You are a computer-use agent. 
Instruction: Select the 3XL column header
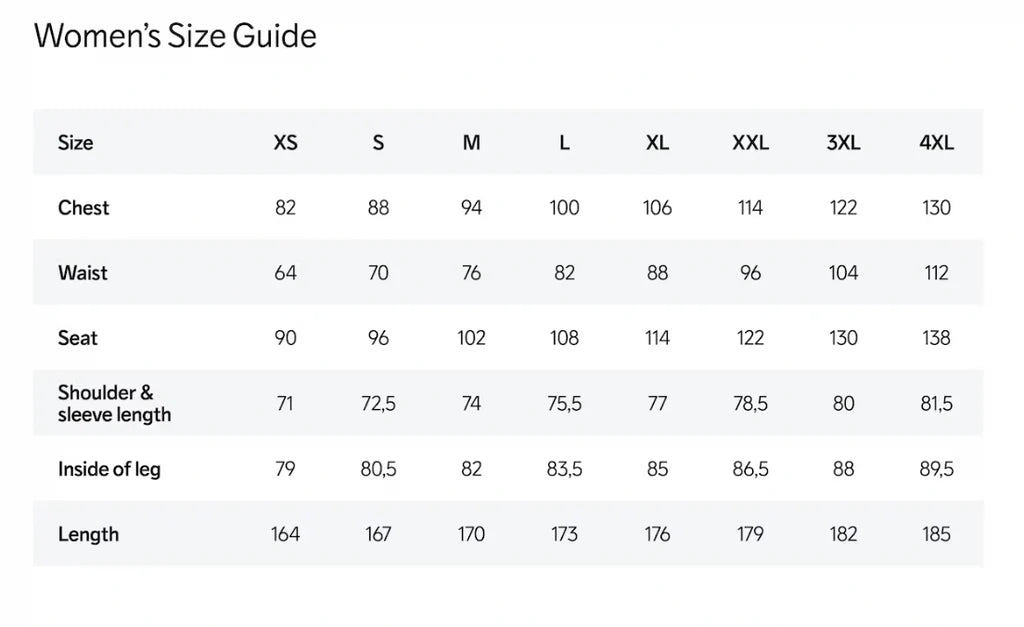(843, 143)
